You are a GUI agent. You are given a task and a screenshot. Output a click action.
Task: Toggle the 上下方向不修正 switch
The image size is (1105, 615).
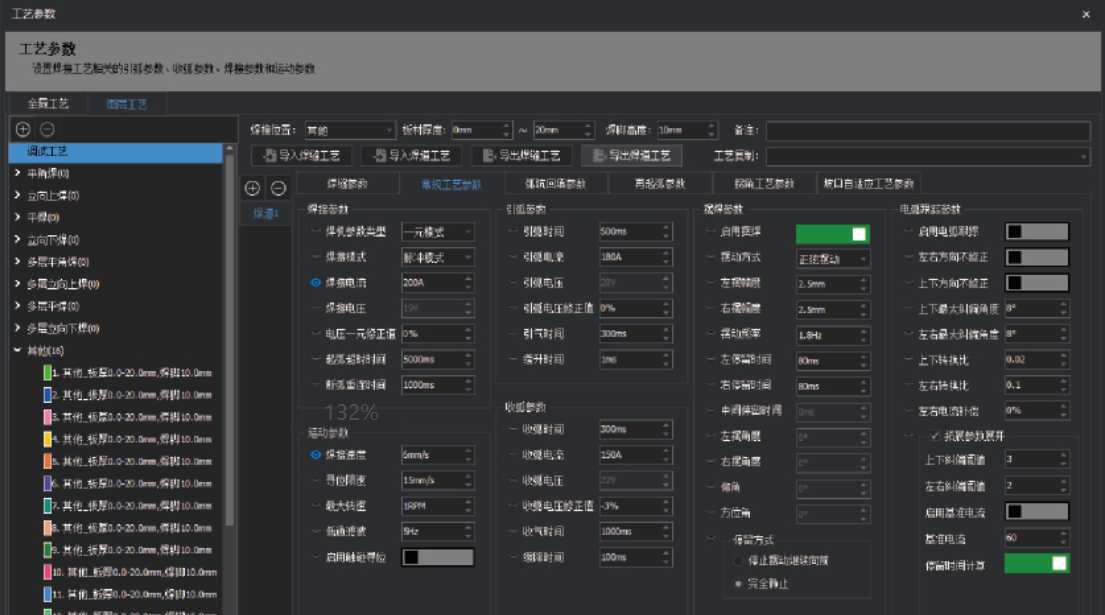click(x=1037, y=282)
